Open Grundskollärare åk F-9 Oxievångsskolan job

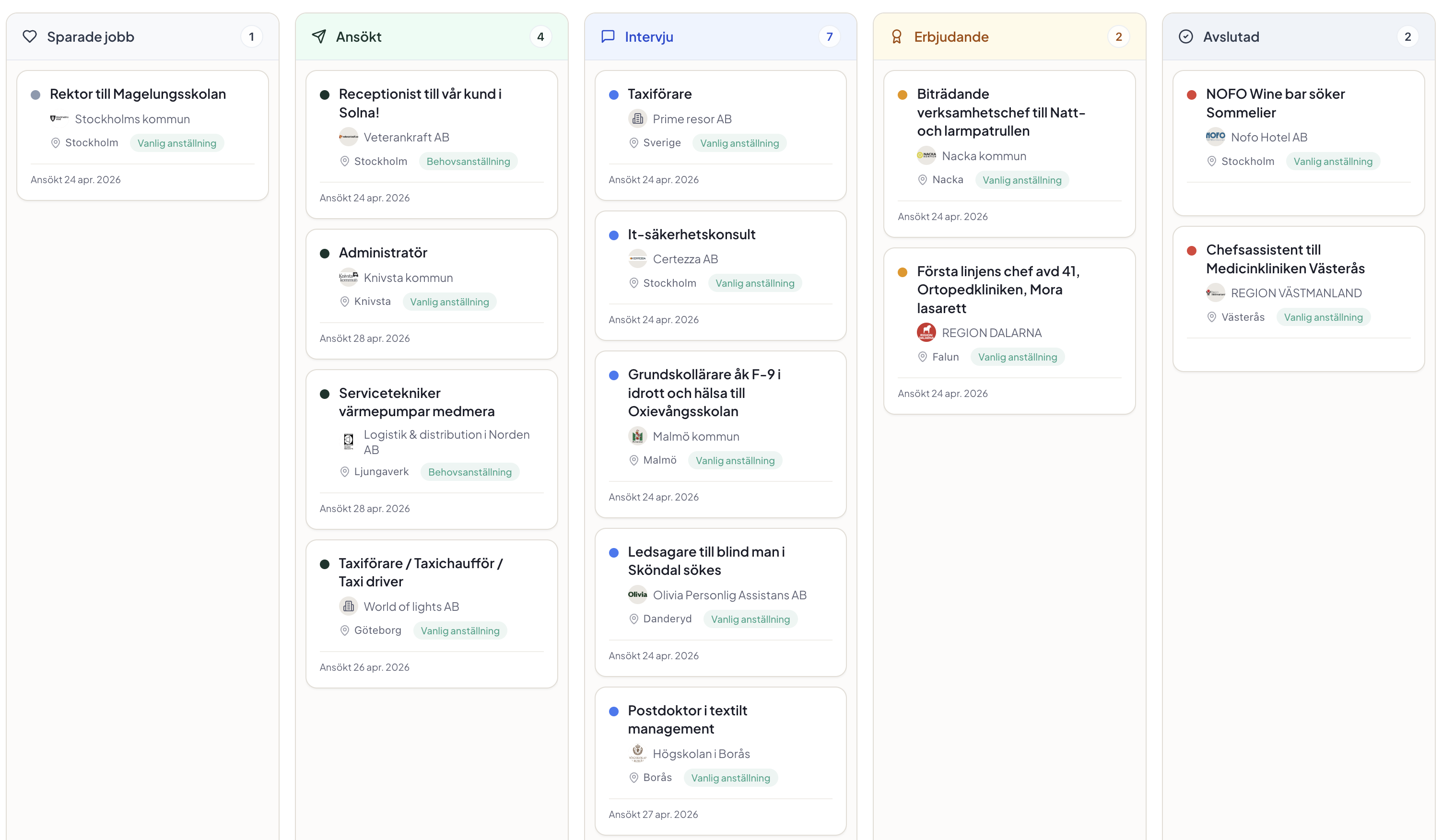[704, 393]
